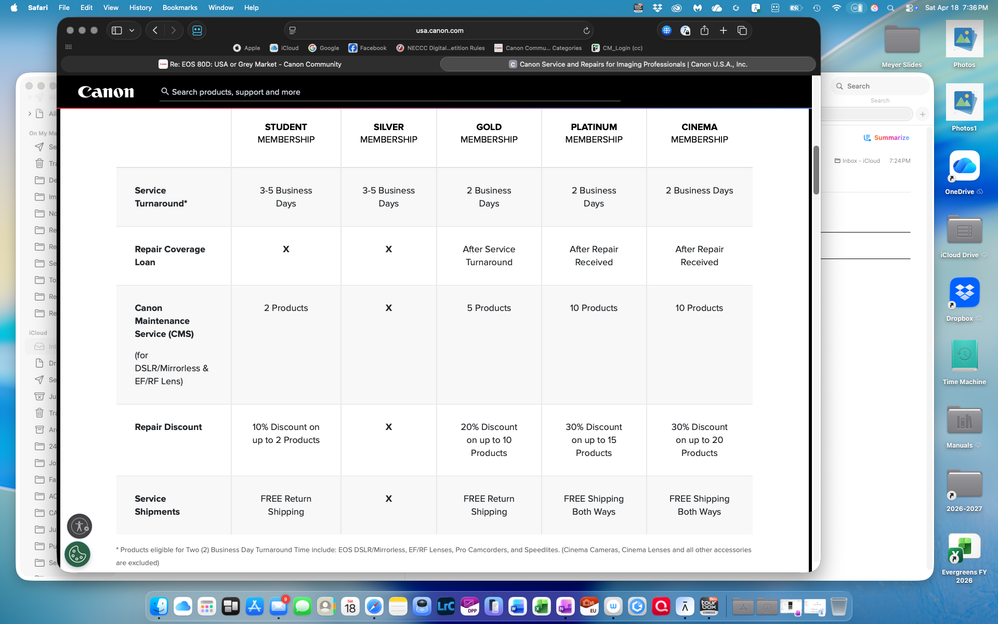Open Spotlight search in the menu bar
Viewport: 998px width, 624px height.
[x=890, y=8]
